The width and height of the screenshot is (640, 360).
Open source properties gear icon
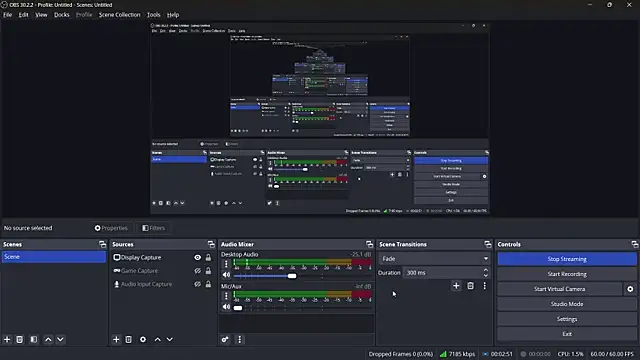[x=143, y=339]
